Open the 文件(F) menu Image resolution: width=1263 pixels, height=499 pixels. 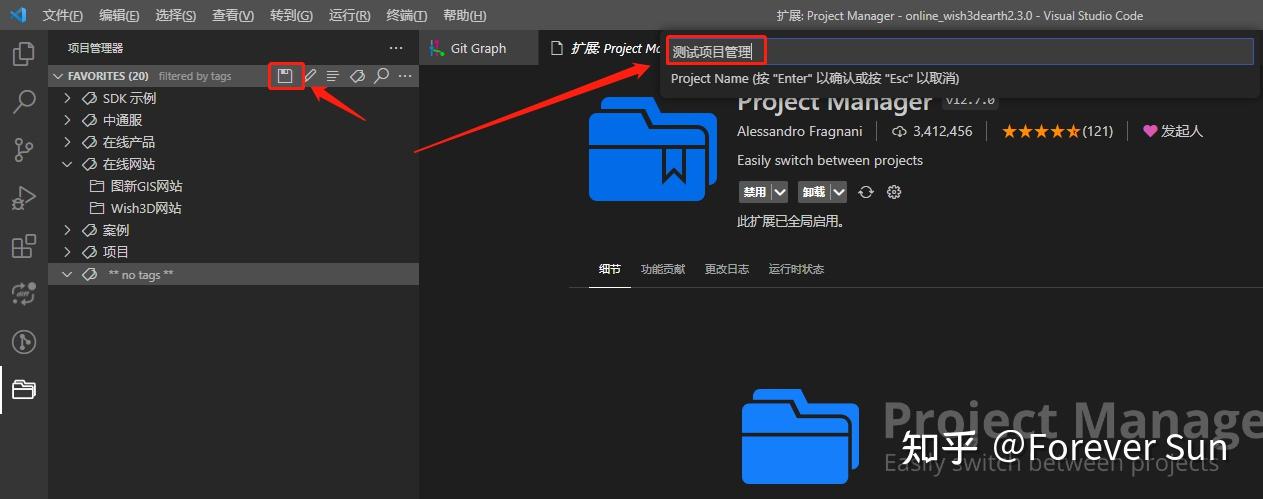(63, 16)
